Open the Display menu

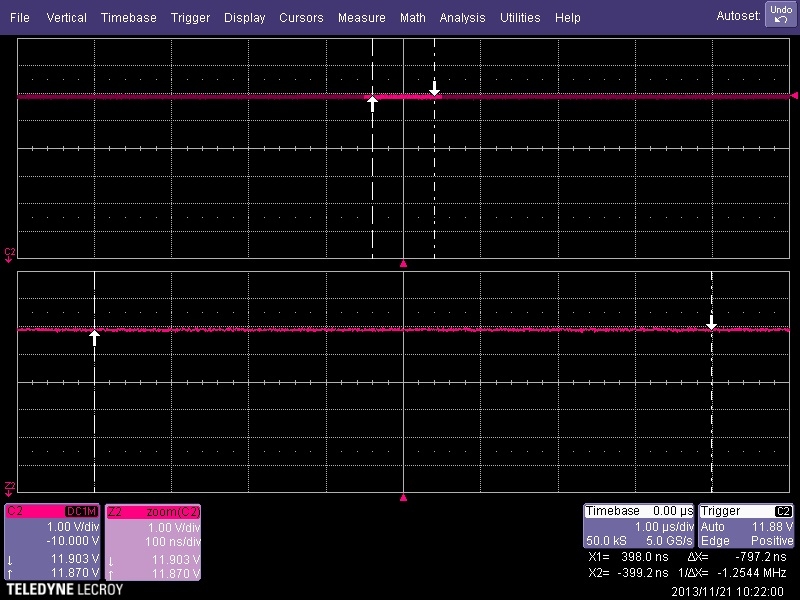[x=244, y=17]
